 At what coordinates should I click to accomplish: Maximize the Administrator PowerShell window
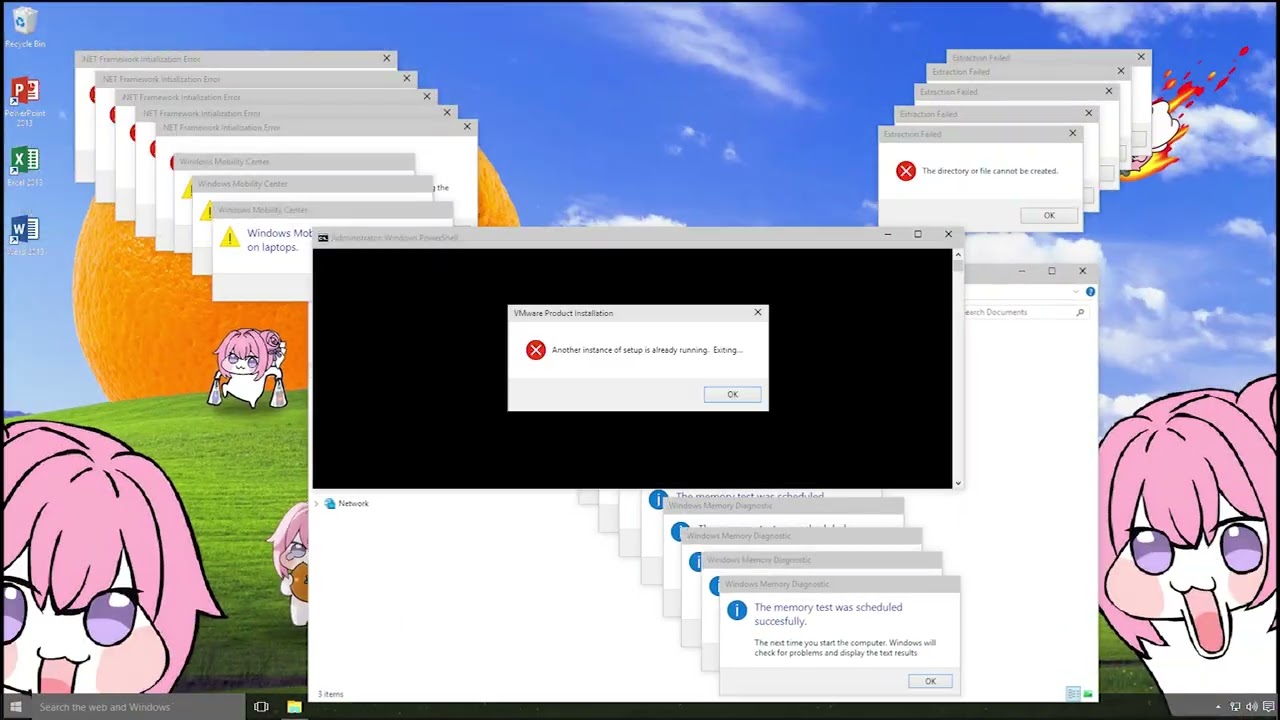[x=918, y=234]
